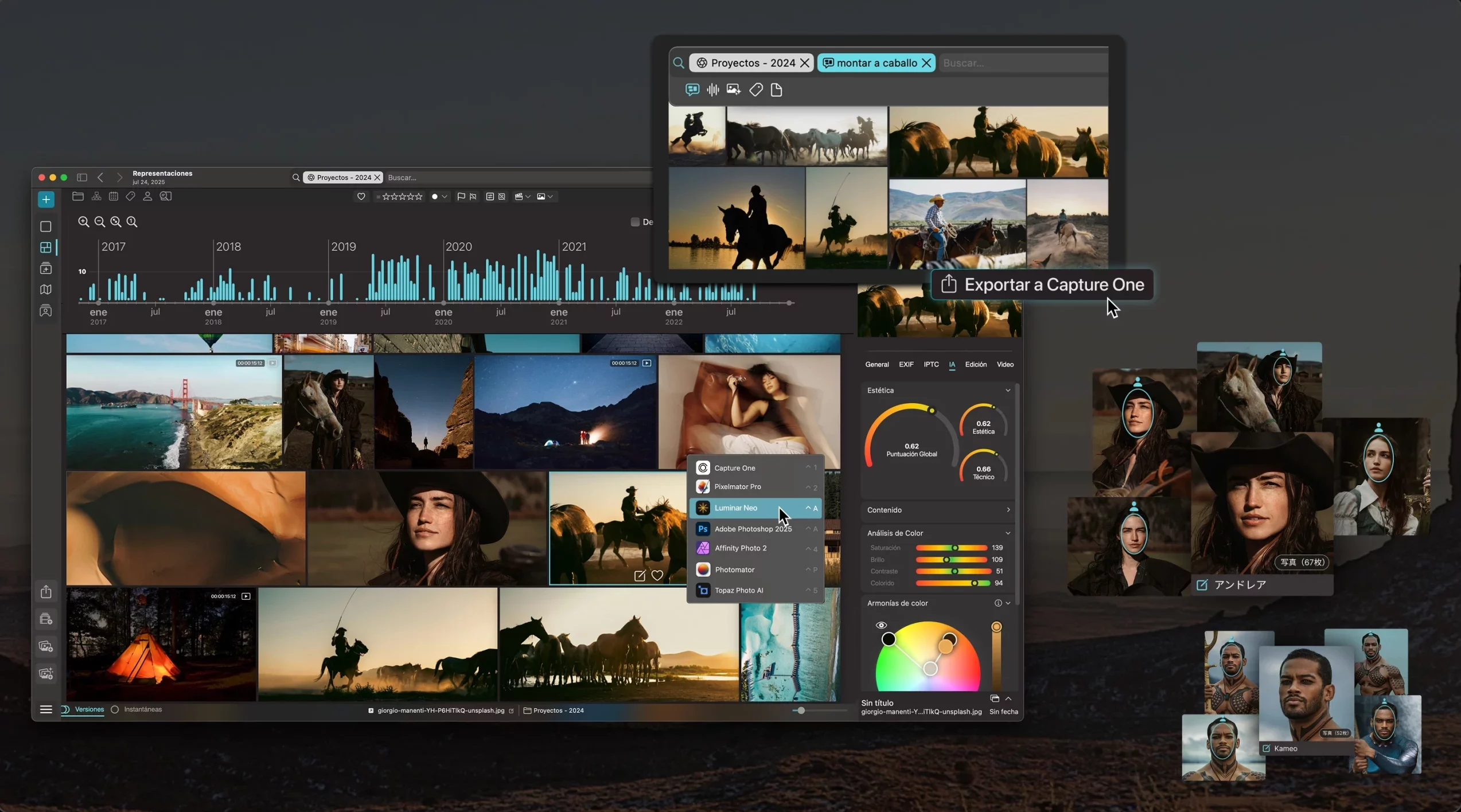Click the Proyectos - 2024 folder in status bar
The height and width of the screenshot is (812, 1461).
coord(554,710)
